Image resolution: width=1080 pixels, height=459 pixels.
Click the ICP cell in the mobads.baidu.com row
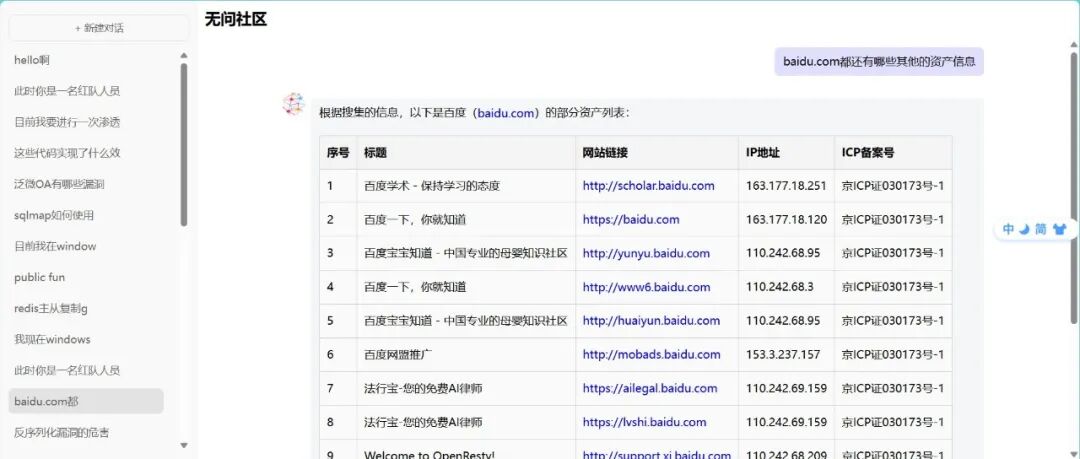[893, 354]
